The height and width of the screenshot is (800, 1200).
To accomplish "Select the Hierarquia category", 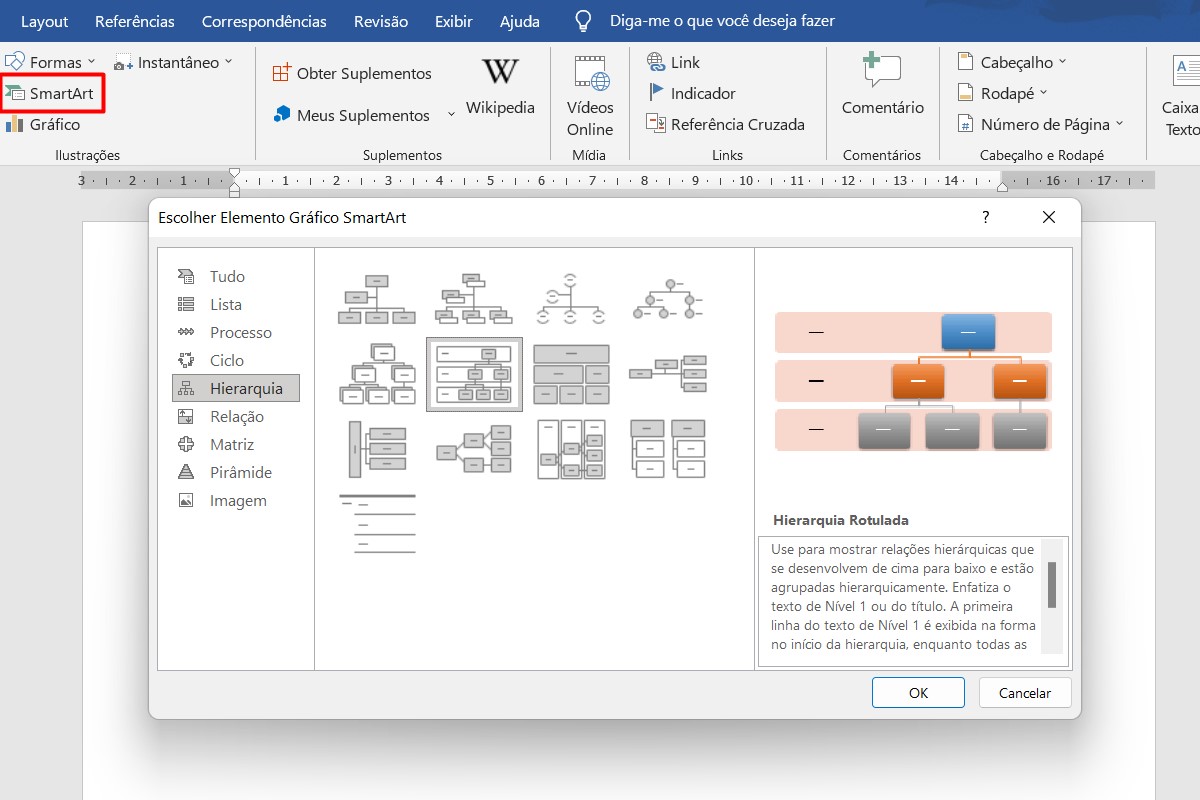I will pos(236,389).
